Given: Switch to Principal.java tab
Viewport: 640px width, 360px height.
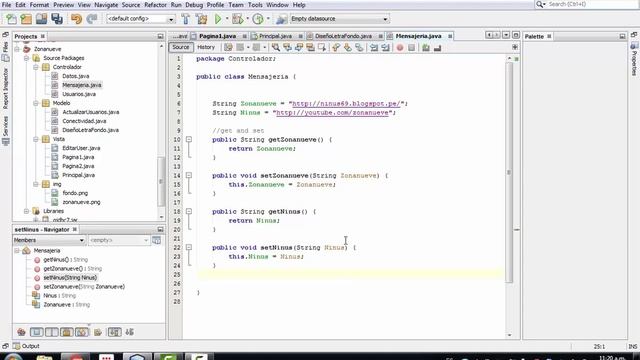Looking at the screenshot, I should [275, 36].
